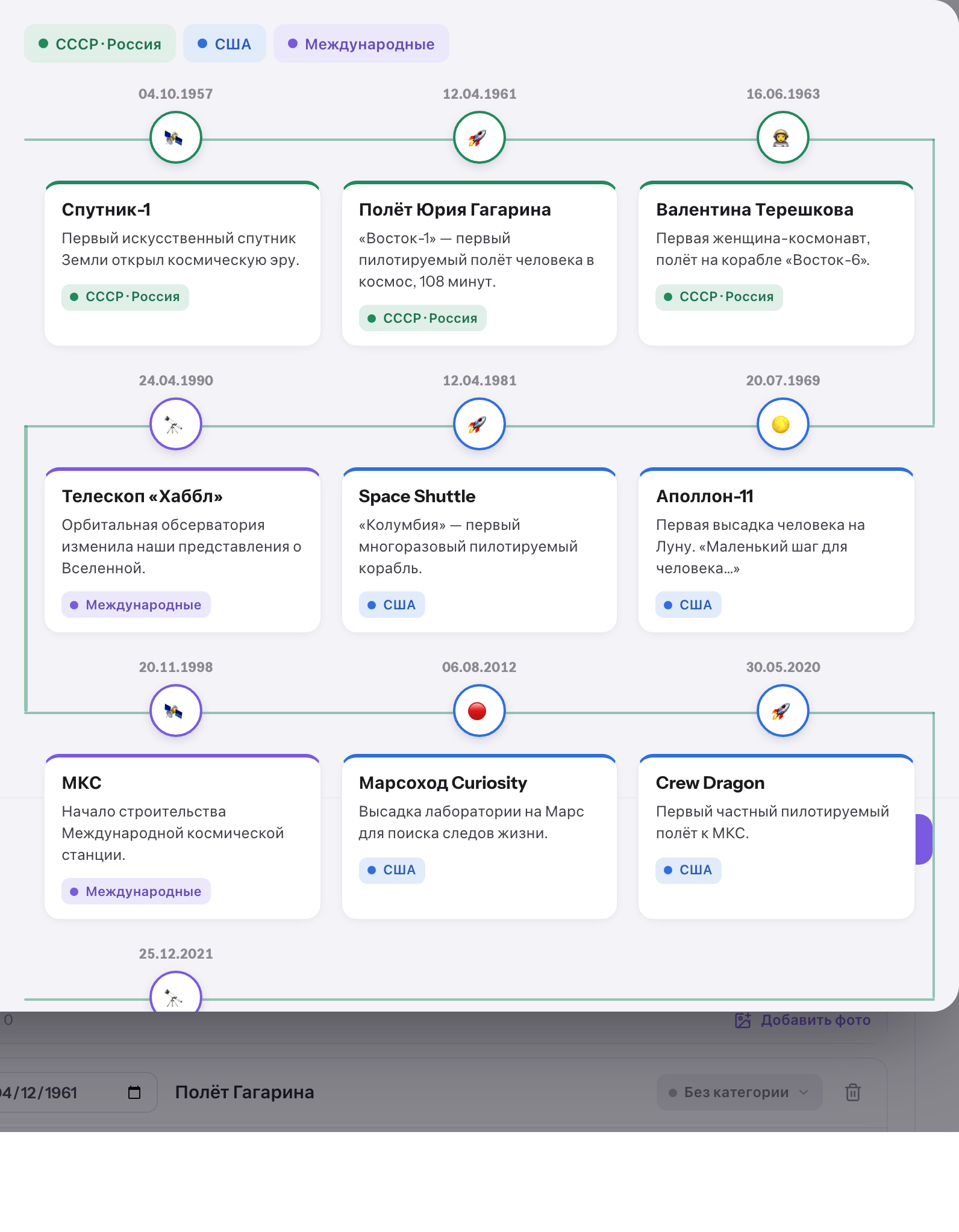Select the red Mars marker dated 06.08.2012
The height and width of the screenshot is (1232, 959).
point(479,711)
